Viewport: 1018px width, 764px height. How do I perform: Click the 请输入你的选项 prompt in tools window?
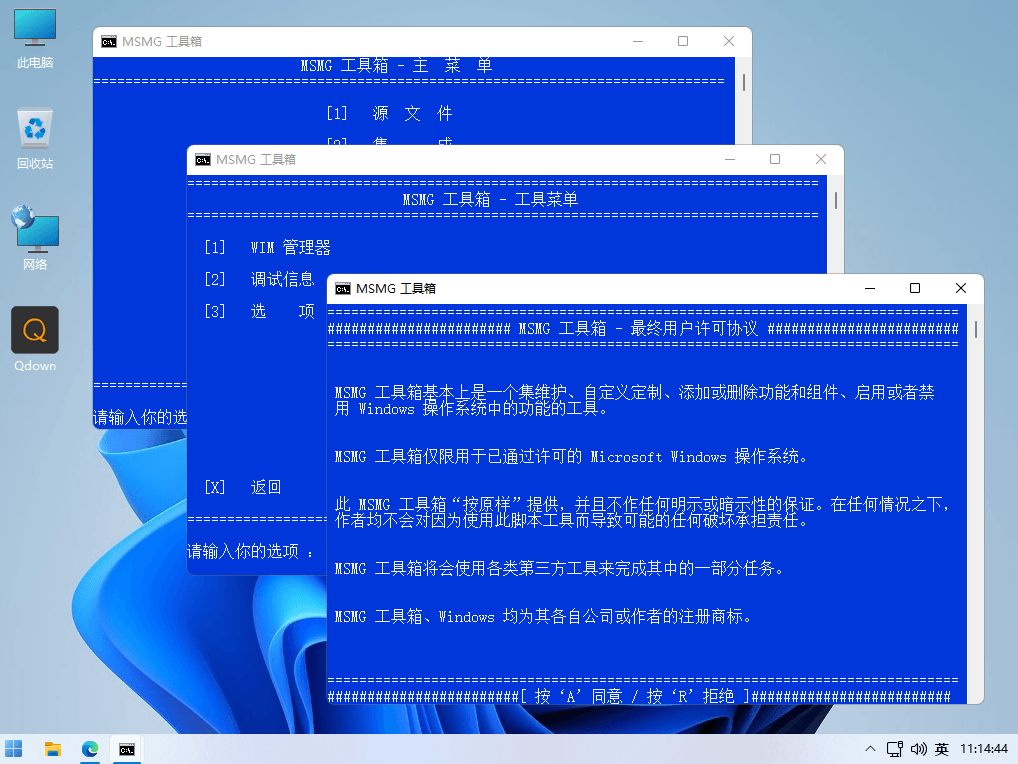click(x=251, y=552)
